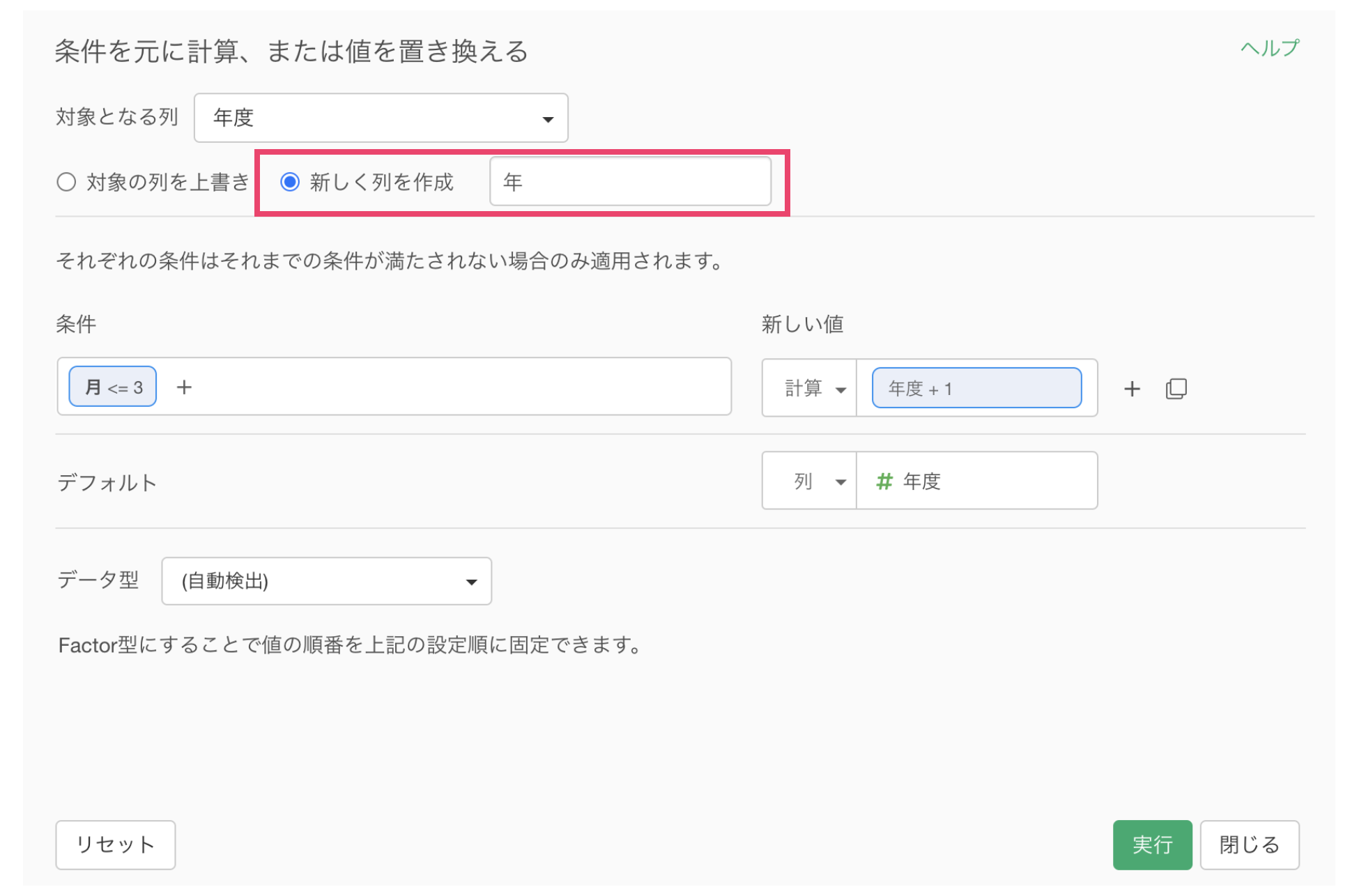Image resolution: width=1366 pixels, height=896 pixels.
Task: Click the new column name field containing 年
Action: pyautogui.click(x=630, y=183)
